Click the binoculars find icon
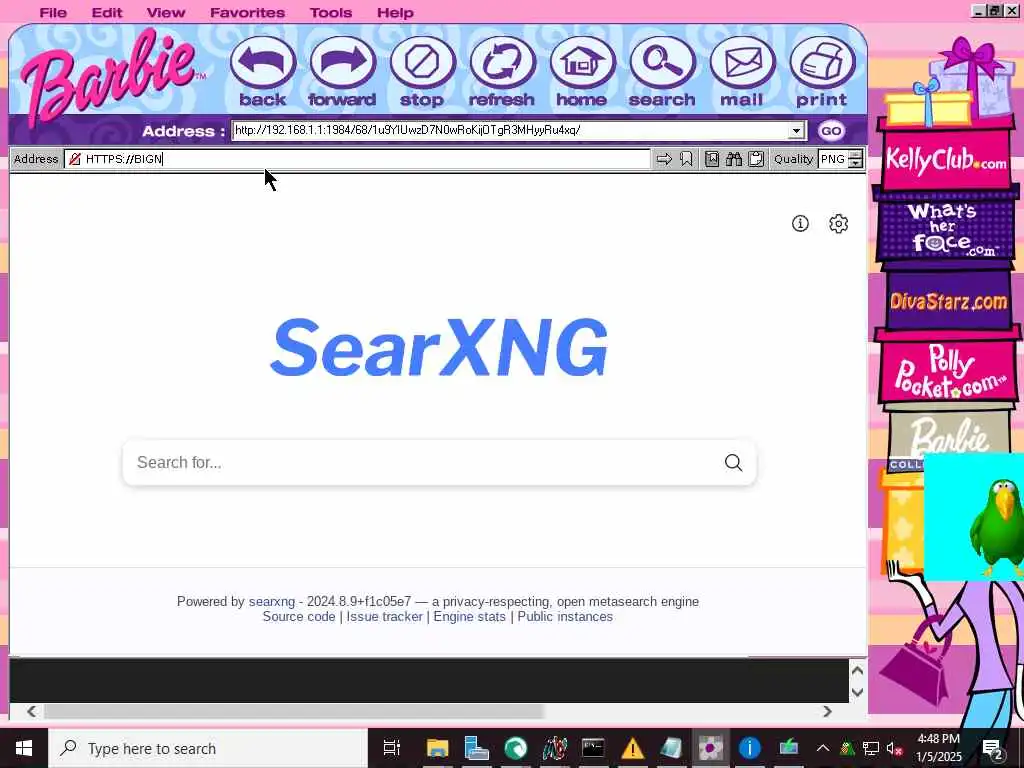Viewport: 1024px width, 768px height. (733, 159)
